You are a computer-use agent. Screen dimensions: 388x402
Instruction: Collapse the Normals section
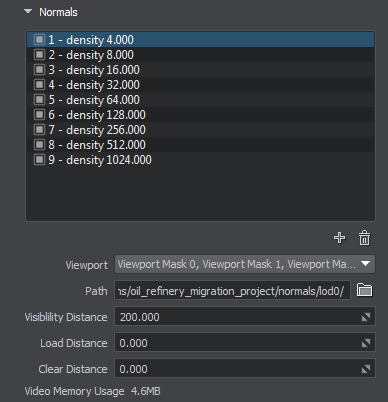[x=28, y=12]
